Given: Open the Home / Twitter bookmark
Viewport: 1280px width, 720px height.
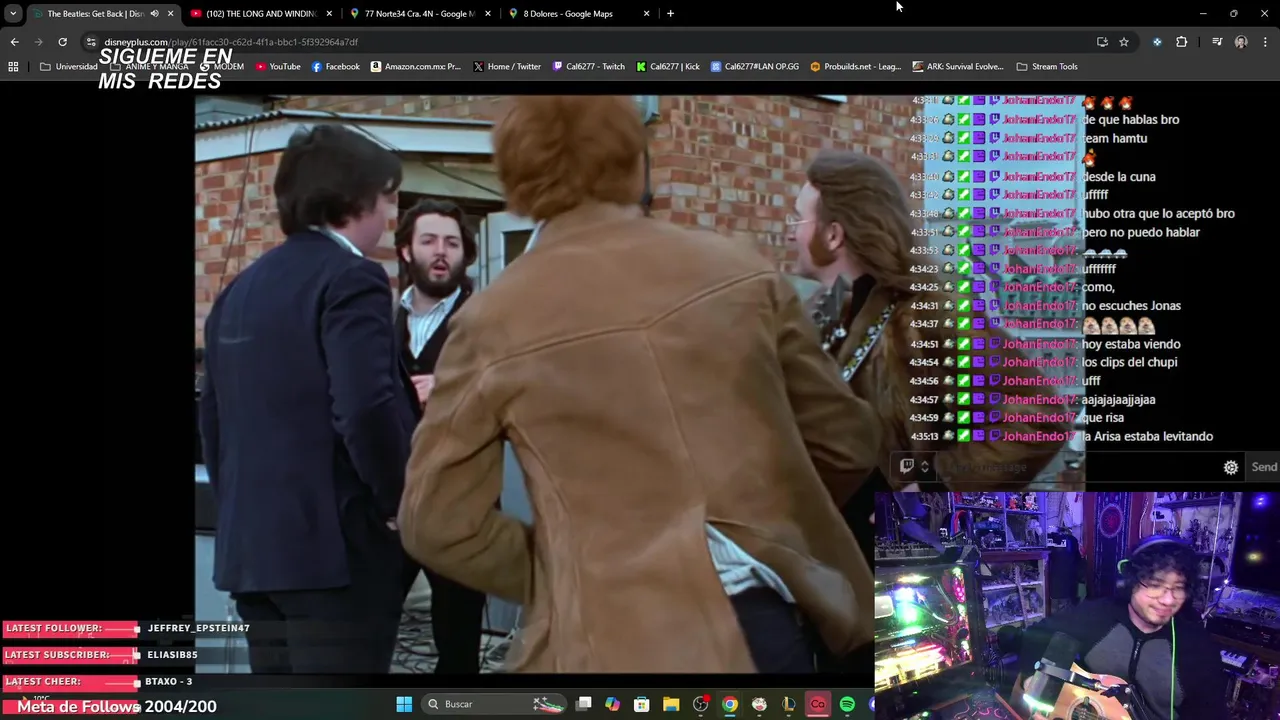Looking at the screenshot, I should (x=507, y=66).
